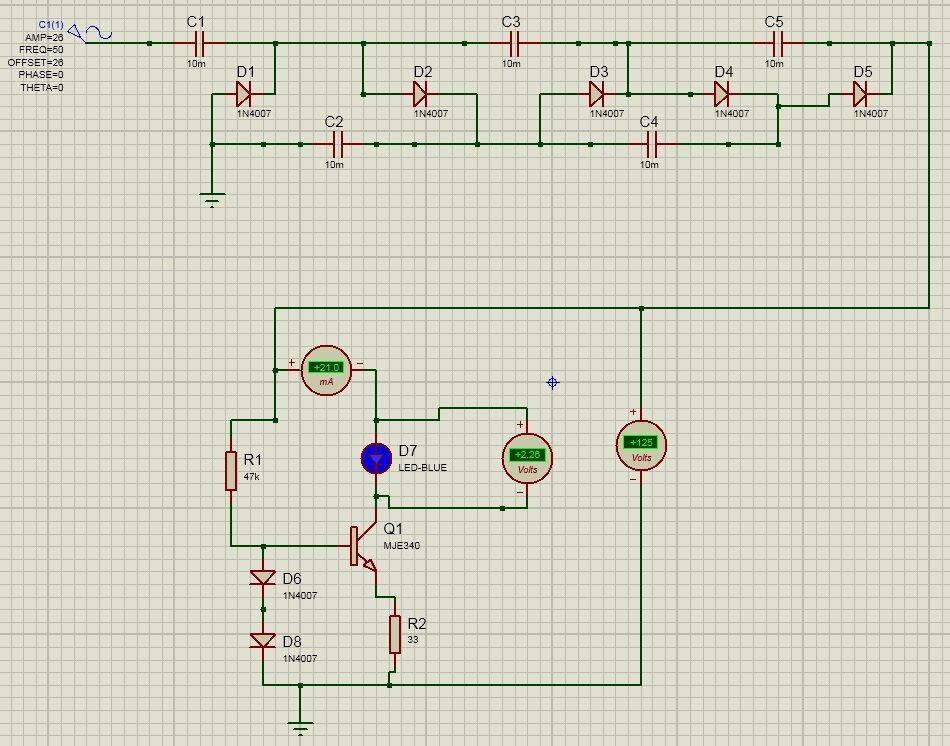Screen dimensions: 950x746
Task: Select the ground symbol under D1
Action: (x=212, y=200)
